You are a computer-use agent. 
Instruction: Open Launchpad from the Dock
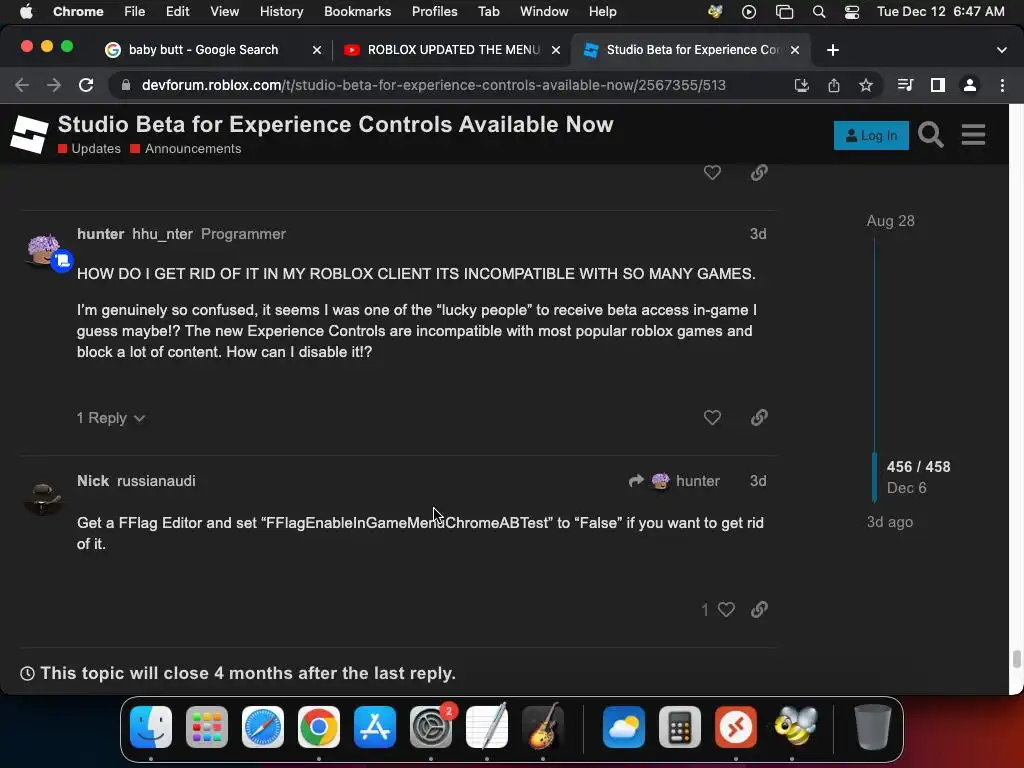[207, 727]
